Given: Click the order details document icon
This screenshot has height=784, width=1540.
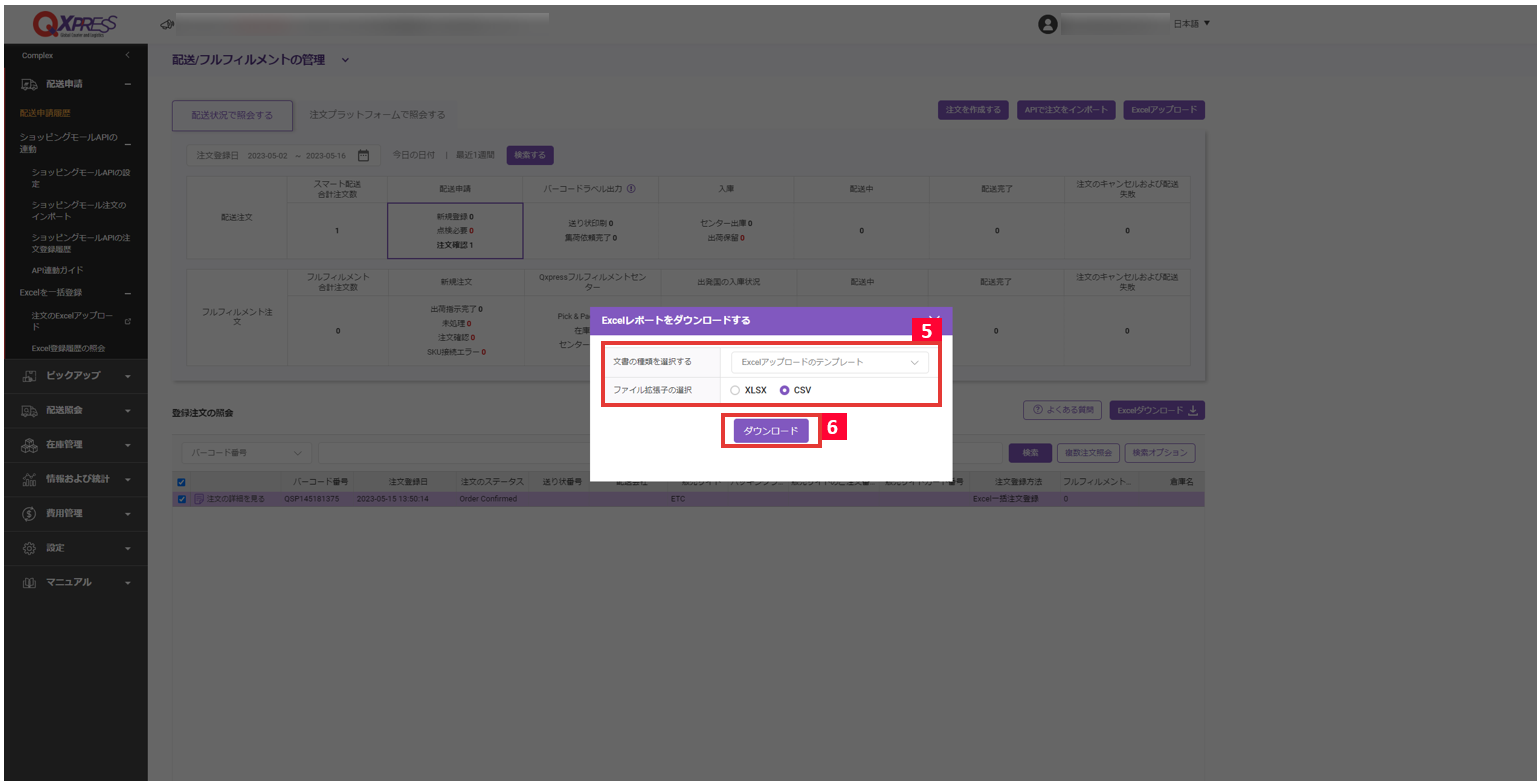Looking at the screenshot, I should point(199,498).
